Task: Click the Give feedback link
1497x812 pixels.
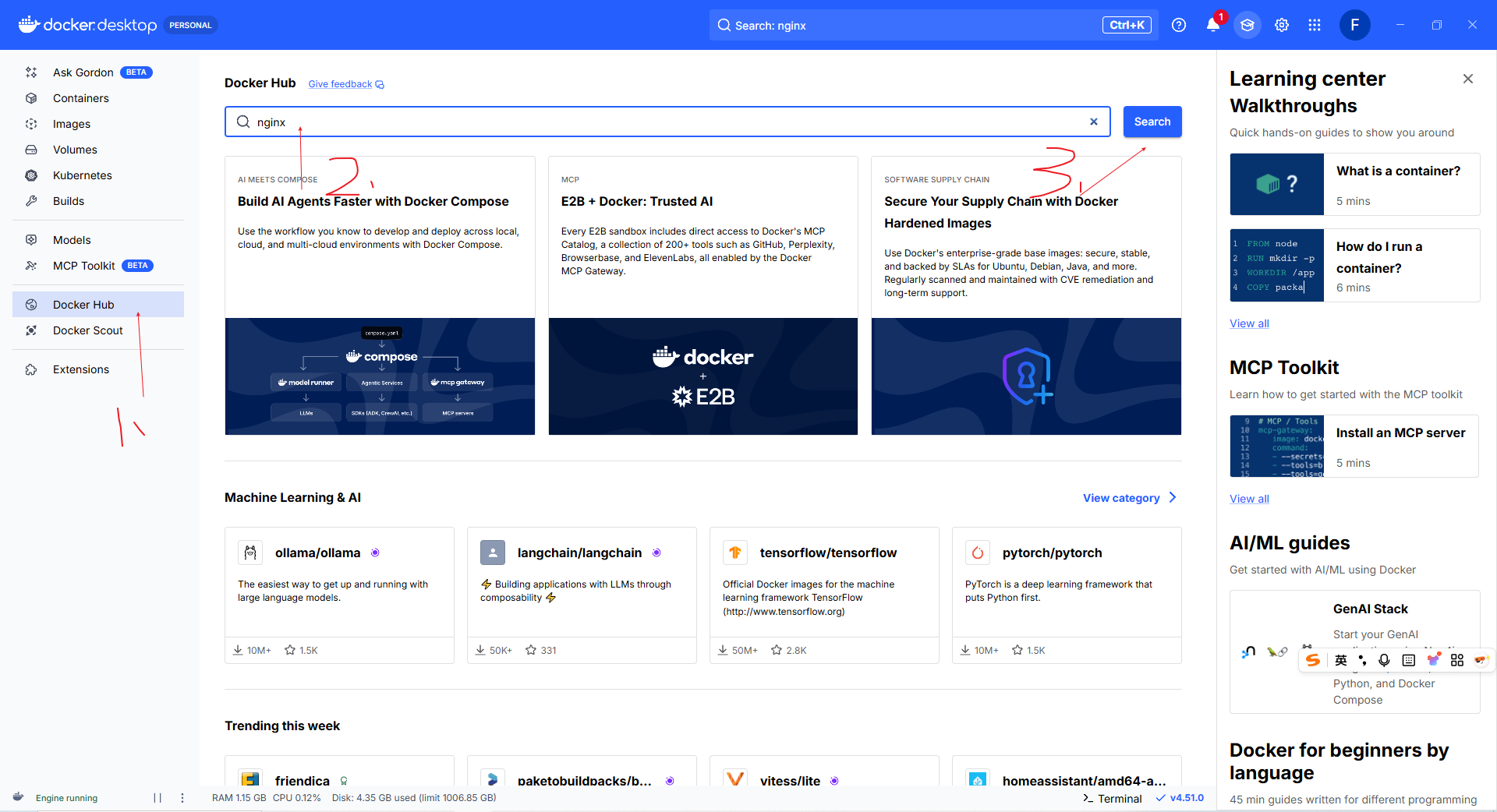Action: coord(346,84)
